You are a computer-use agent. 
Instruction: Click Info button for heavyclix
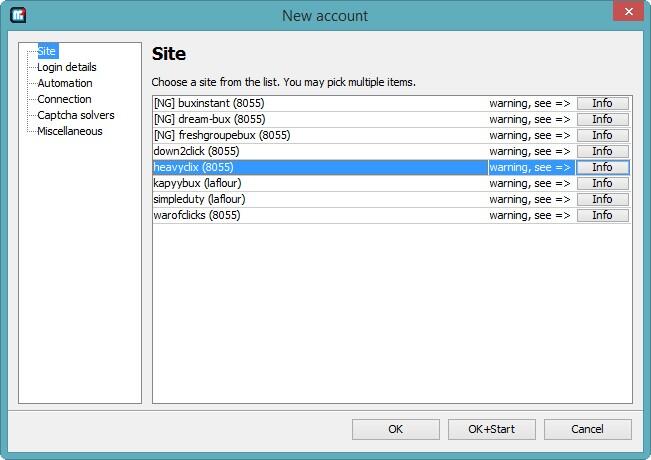(x=602, y=167)
